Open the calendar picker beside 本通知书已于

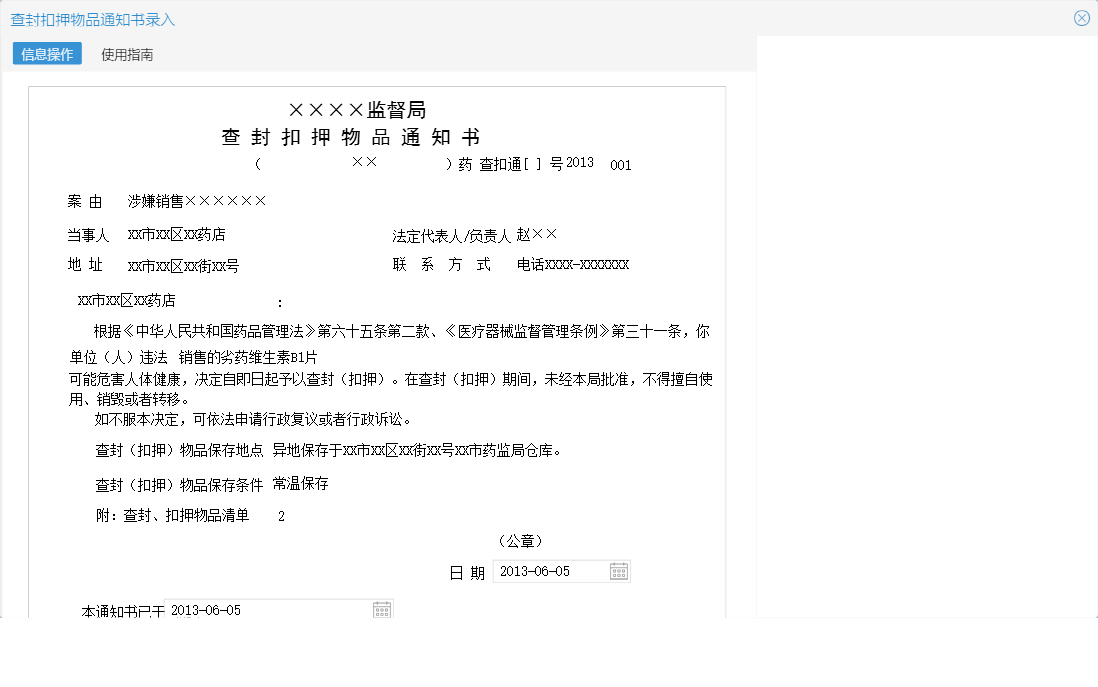click(382, 607)
